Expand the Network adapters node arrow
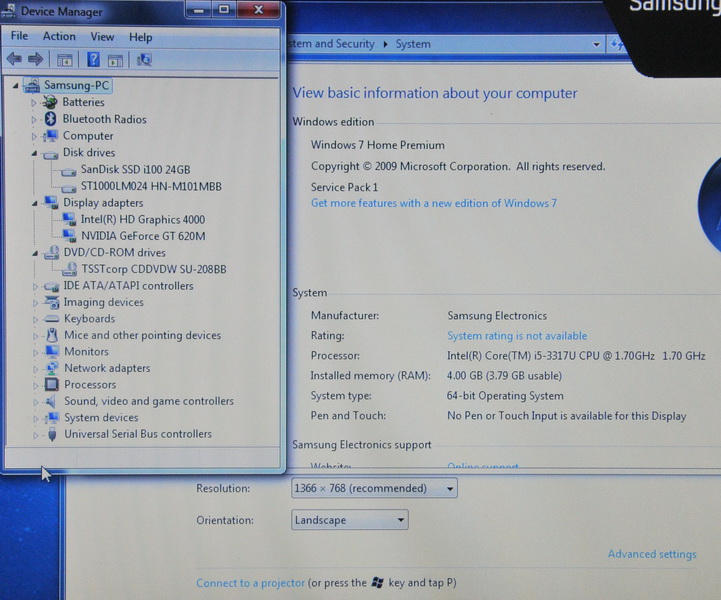 point(35,369)
